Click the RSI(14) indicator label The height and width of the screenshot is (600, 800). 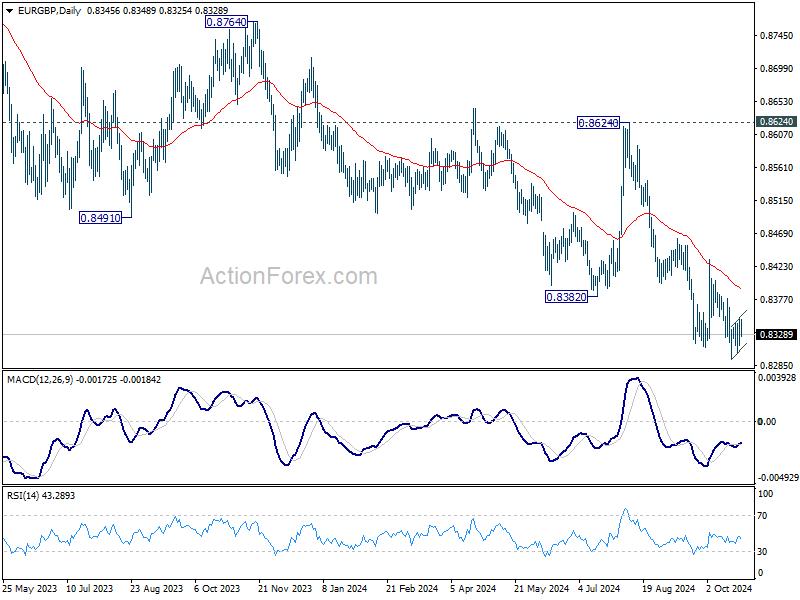21,495
